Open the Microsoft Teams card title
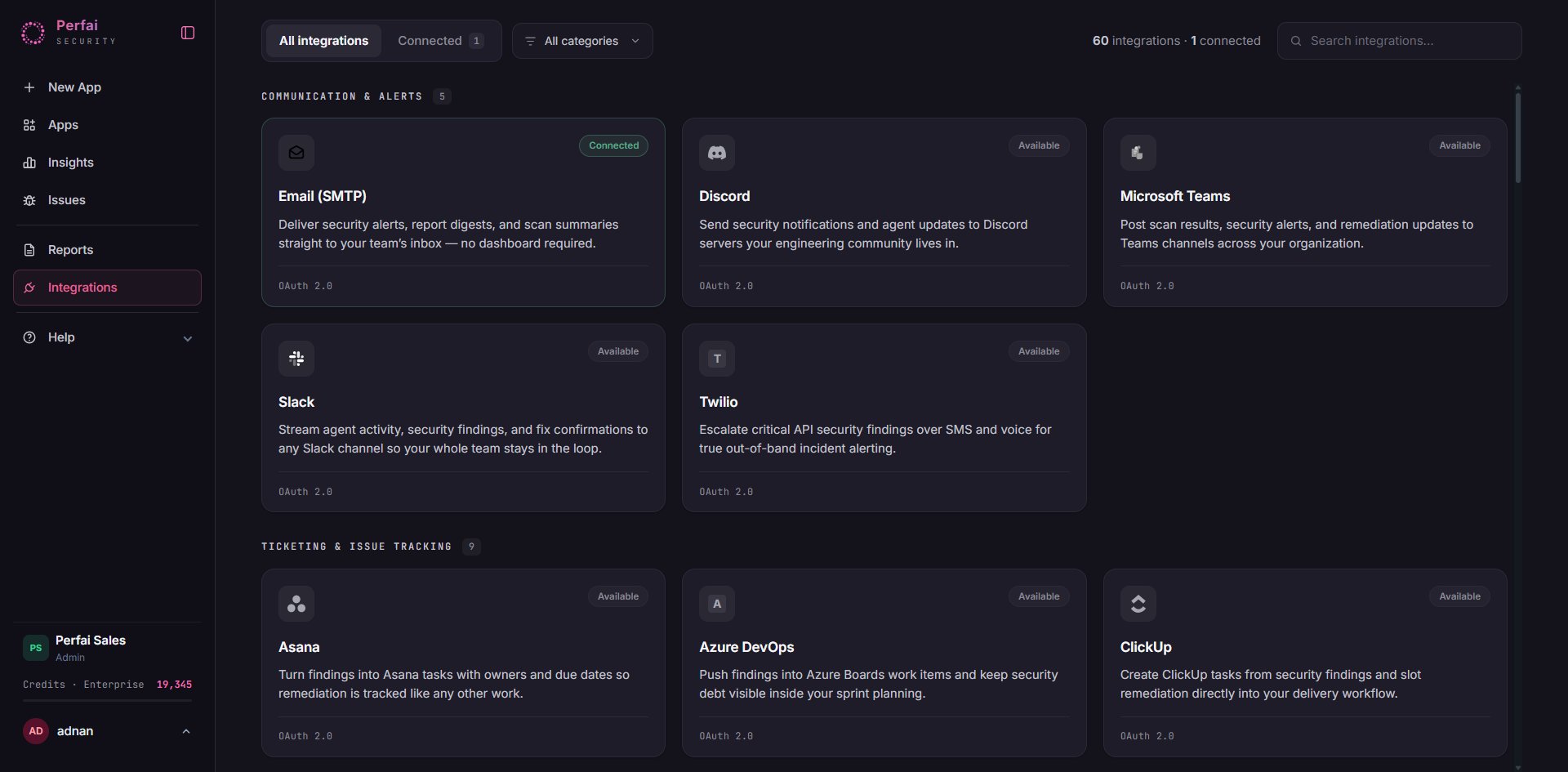The image size is (1568, 772). tap(1175, 196)
